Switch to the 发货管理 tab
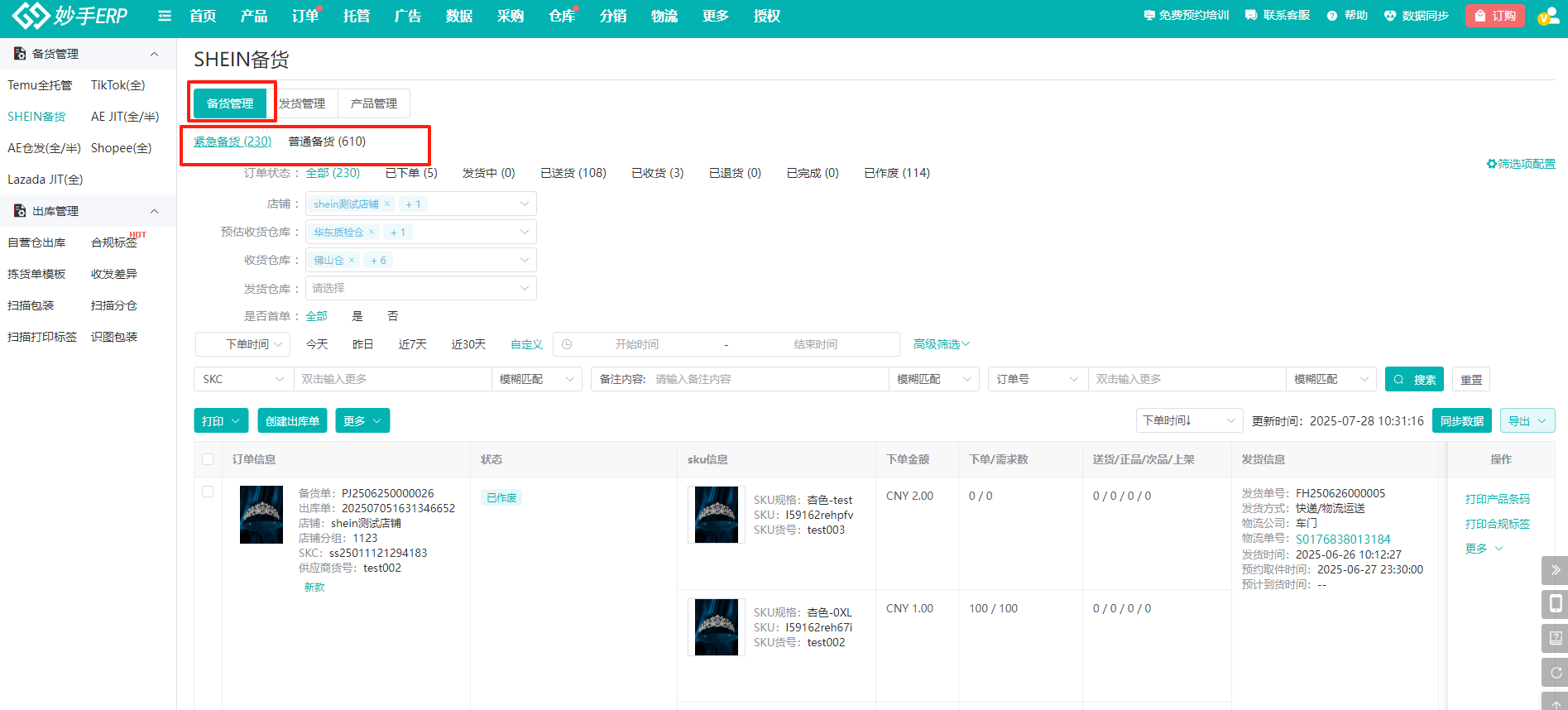The image size is (1568, 710). (x=302, y=103)
